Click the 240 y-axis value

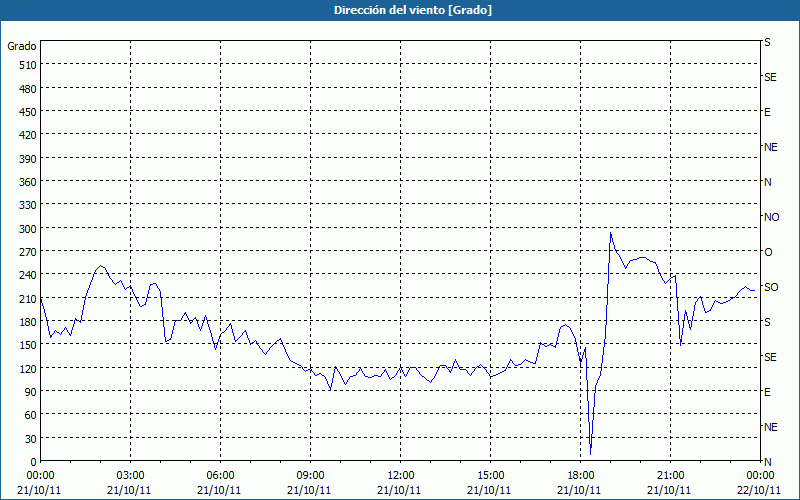point(28,276)
